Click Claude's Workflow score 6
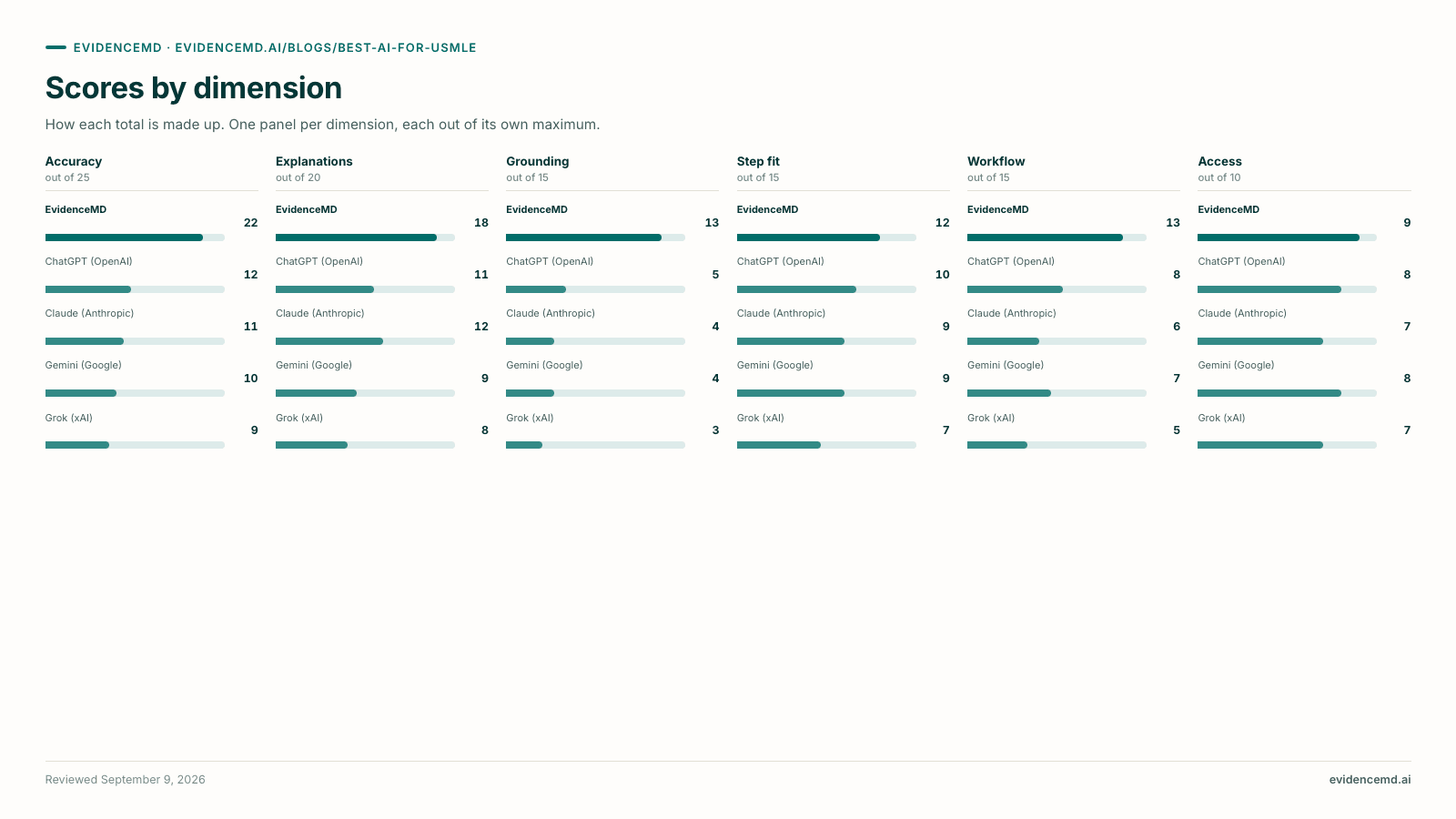 pyautogui.click(x=1177, y=327)
